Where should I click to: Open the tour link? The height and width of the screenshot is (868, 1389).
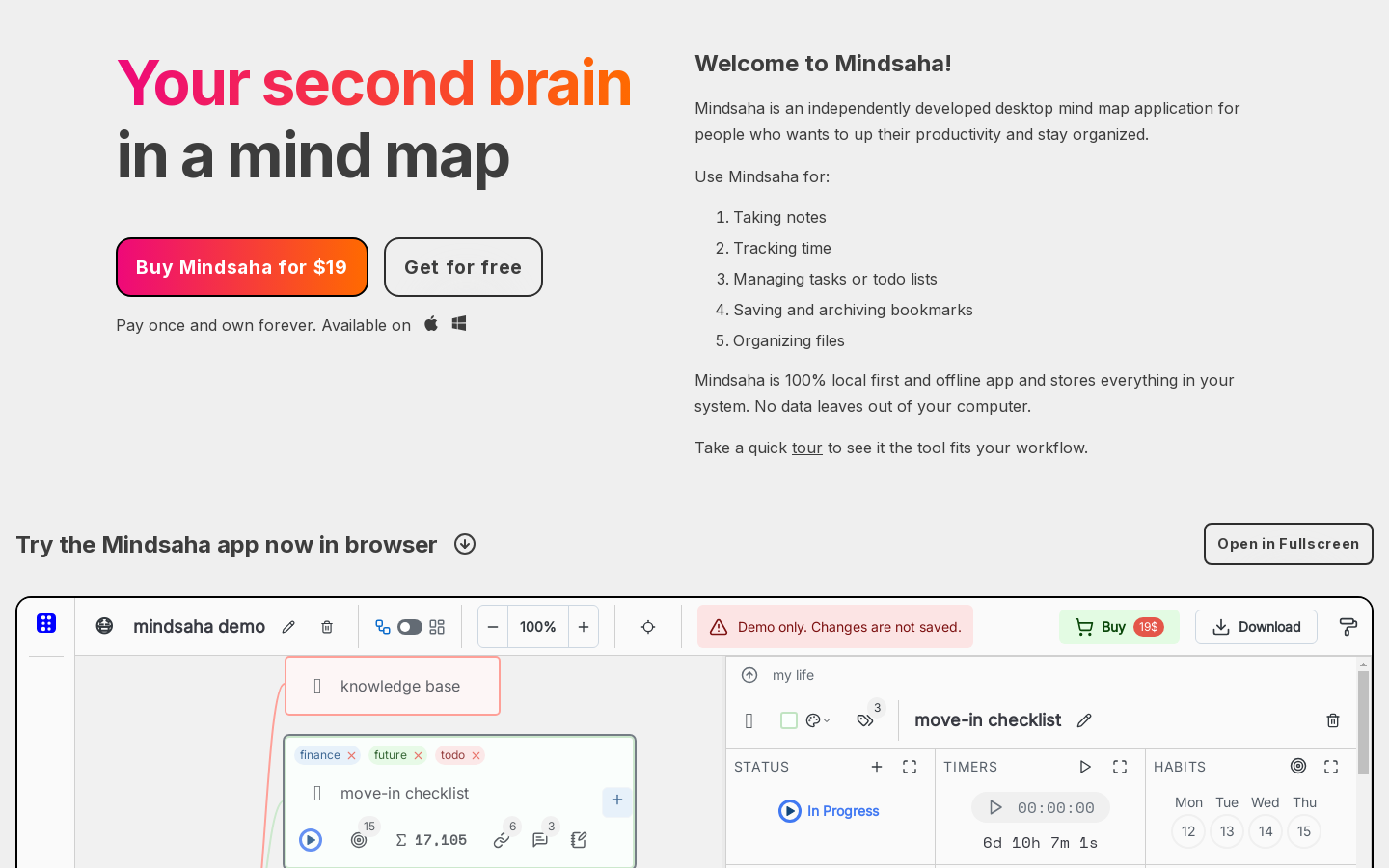click(x=807, y=448)
